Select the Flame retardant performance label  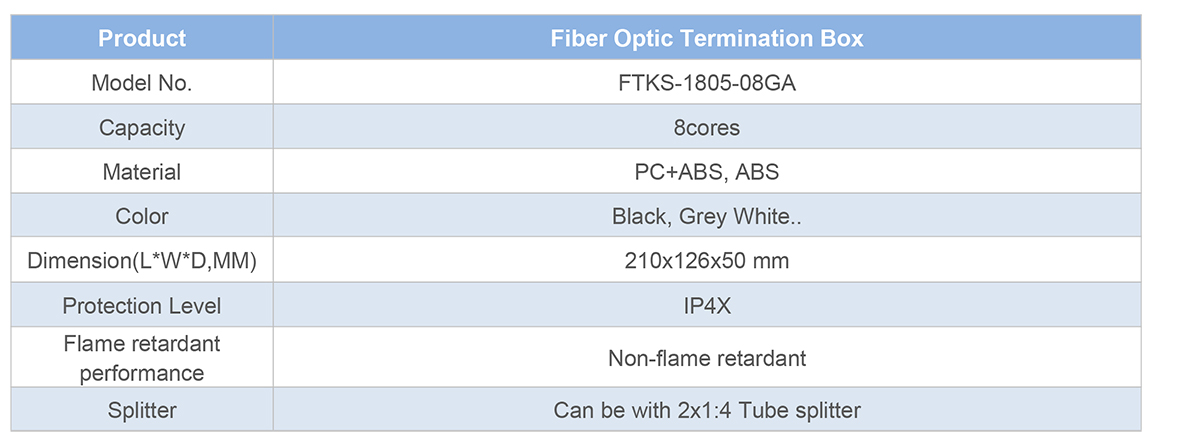tap(142, 358)
